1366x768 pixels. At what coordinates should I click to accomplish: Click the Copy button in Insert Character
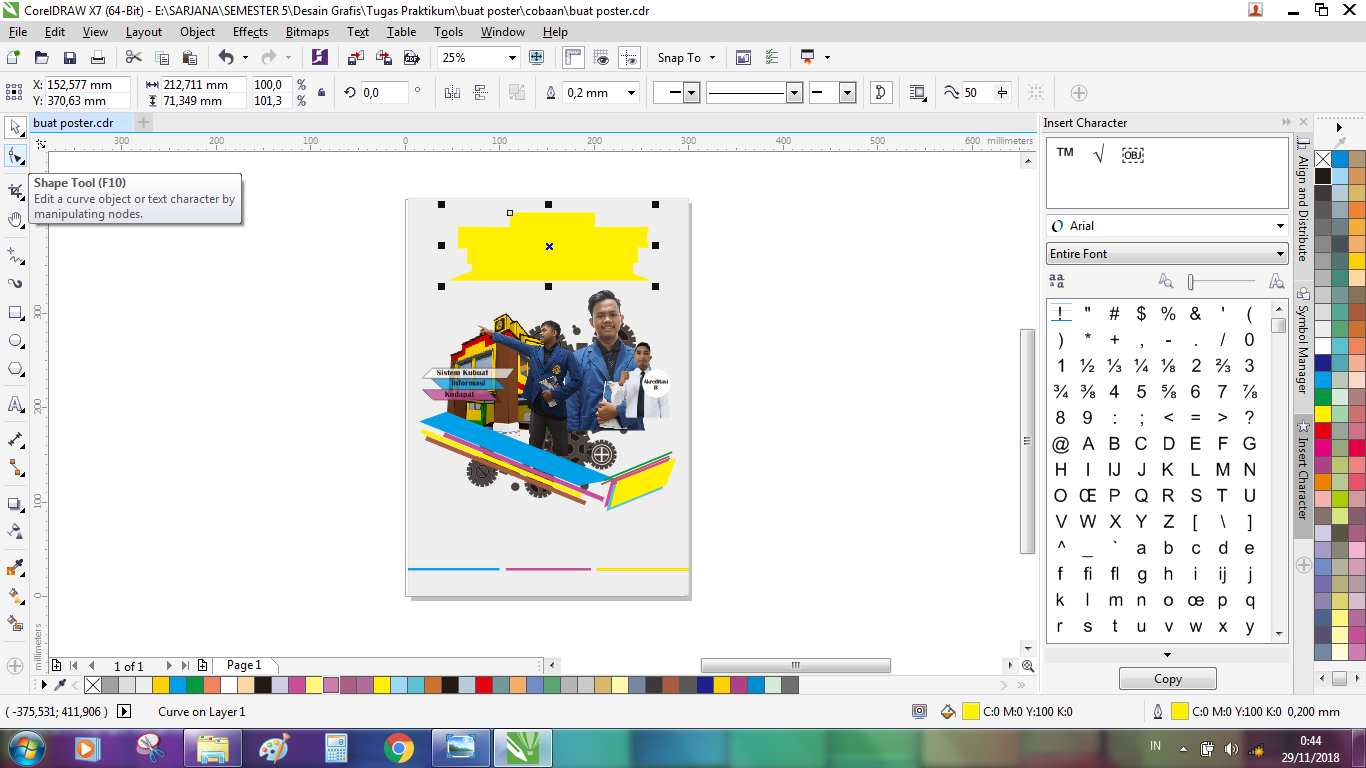[1168, 679]
